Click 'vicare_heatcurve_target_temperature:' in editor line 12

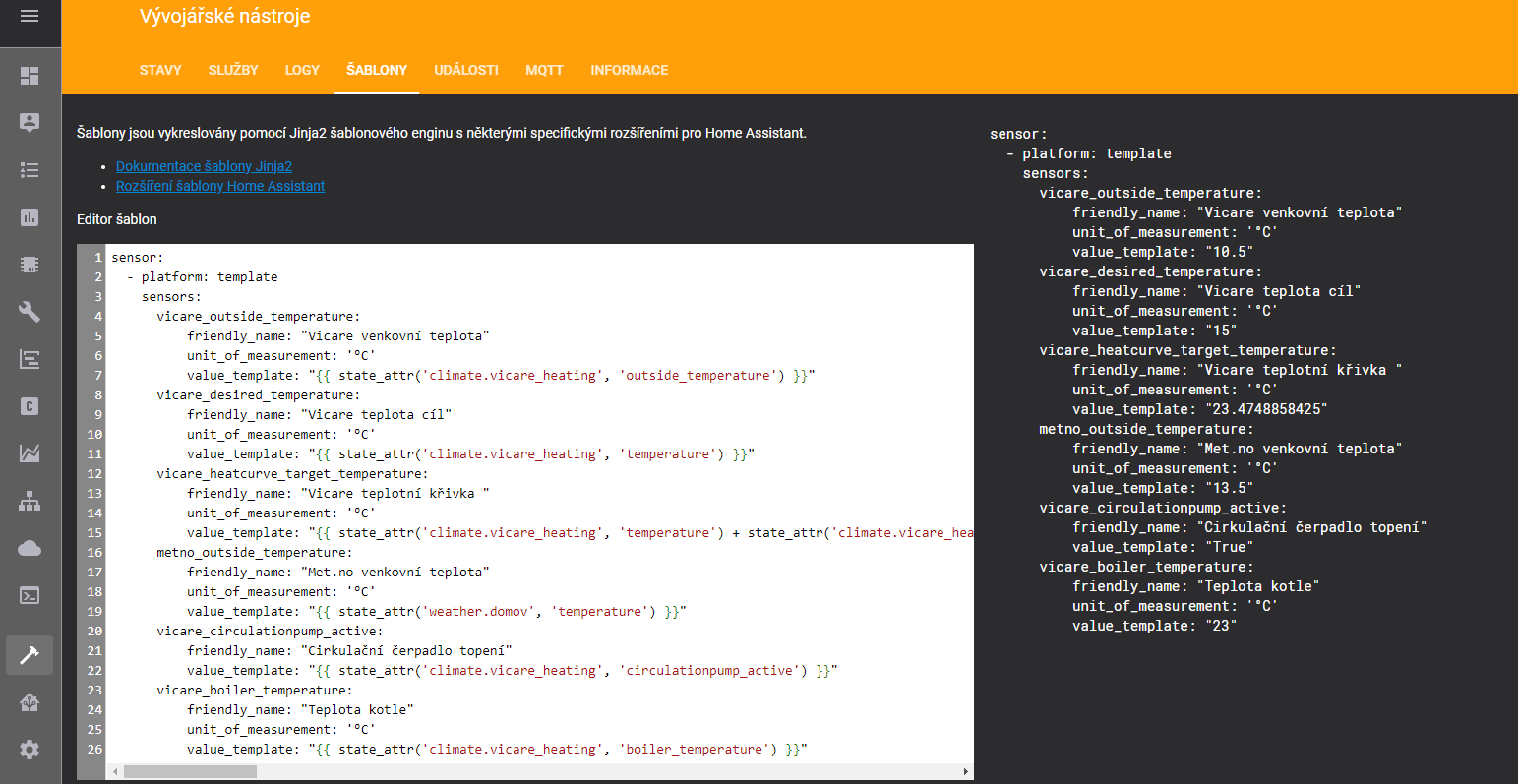click(x=293, y=474)
